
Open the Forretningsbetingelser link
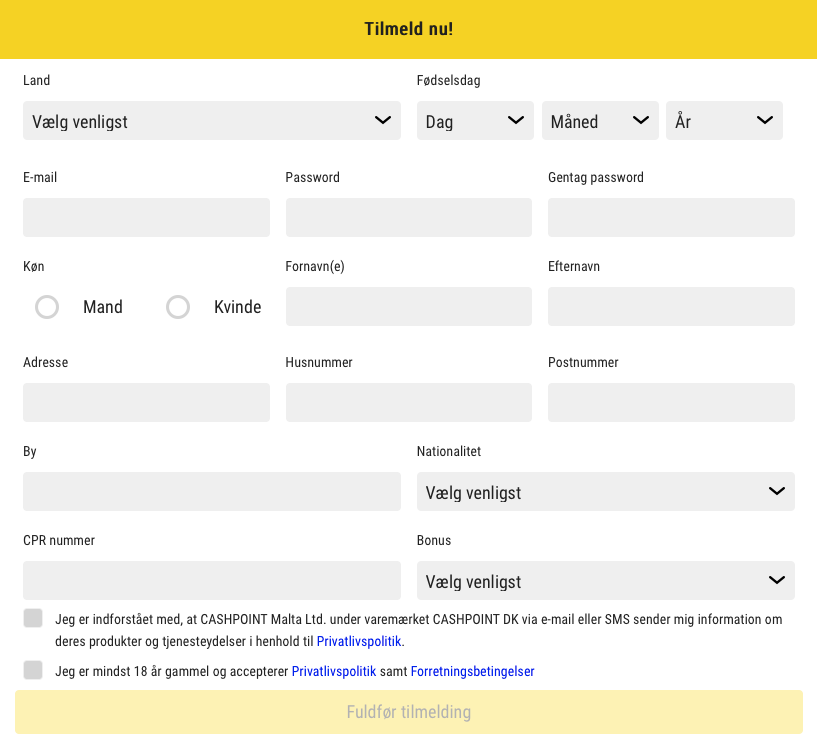click(x=472, y=672)
